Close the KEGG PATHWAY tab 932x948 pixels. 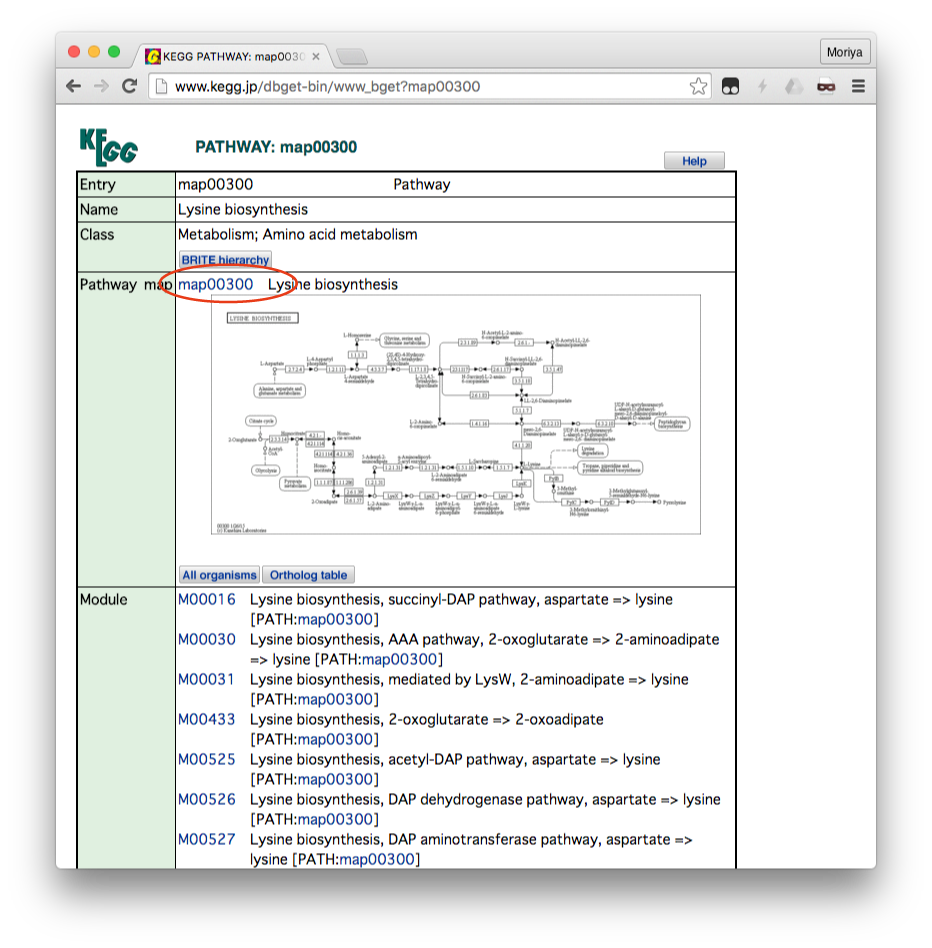click(316, 57)
